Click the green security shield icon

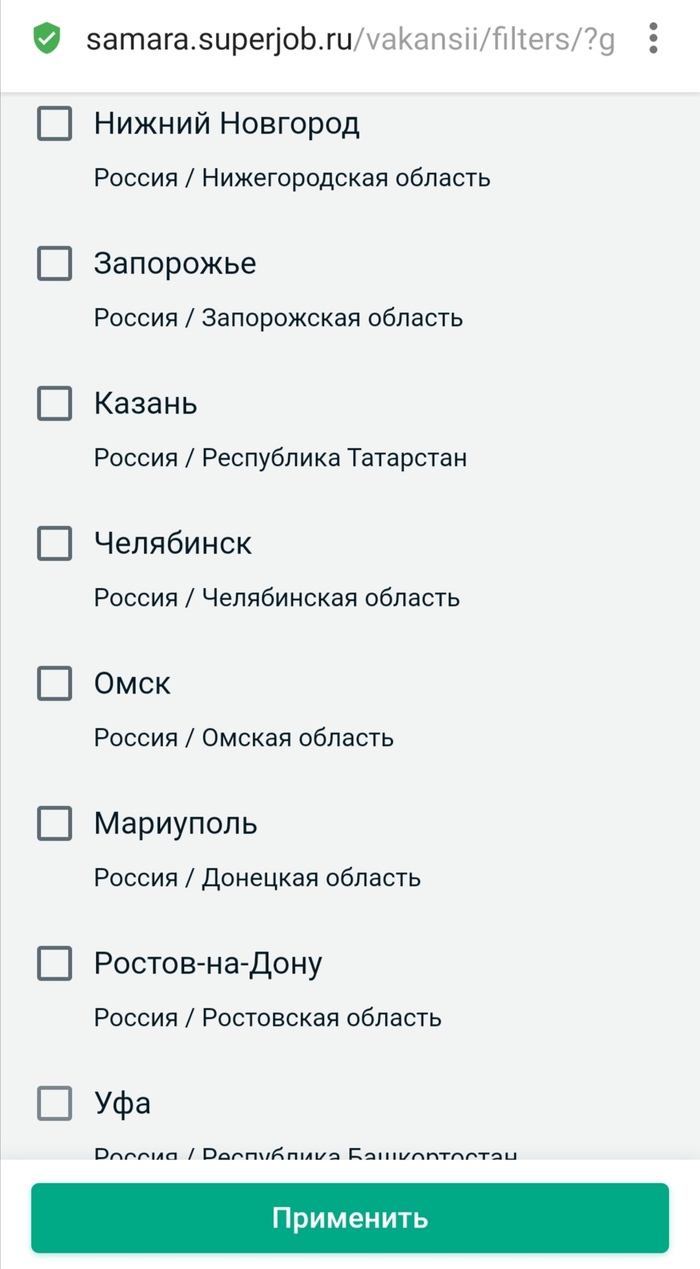tap(46, 38)
